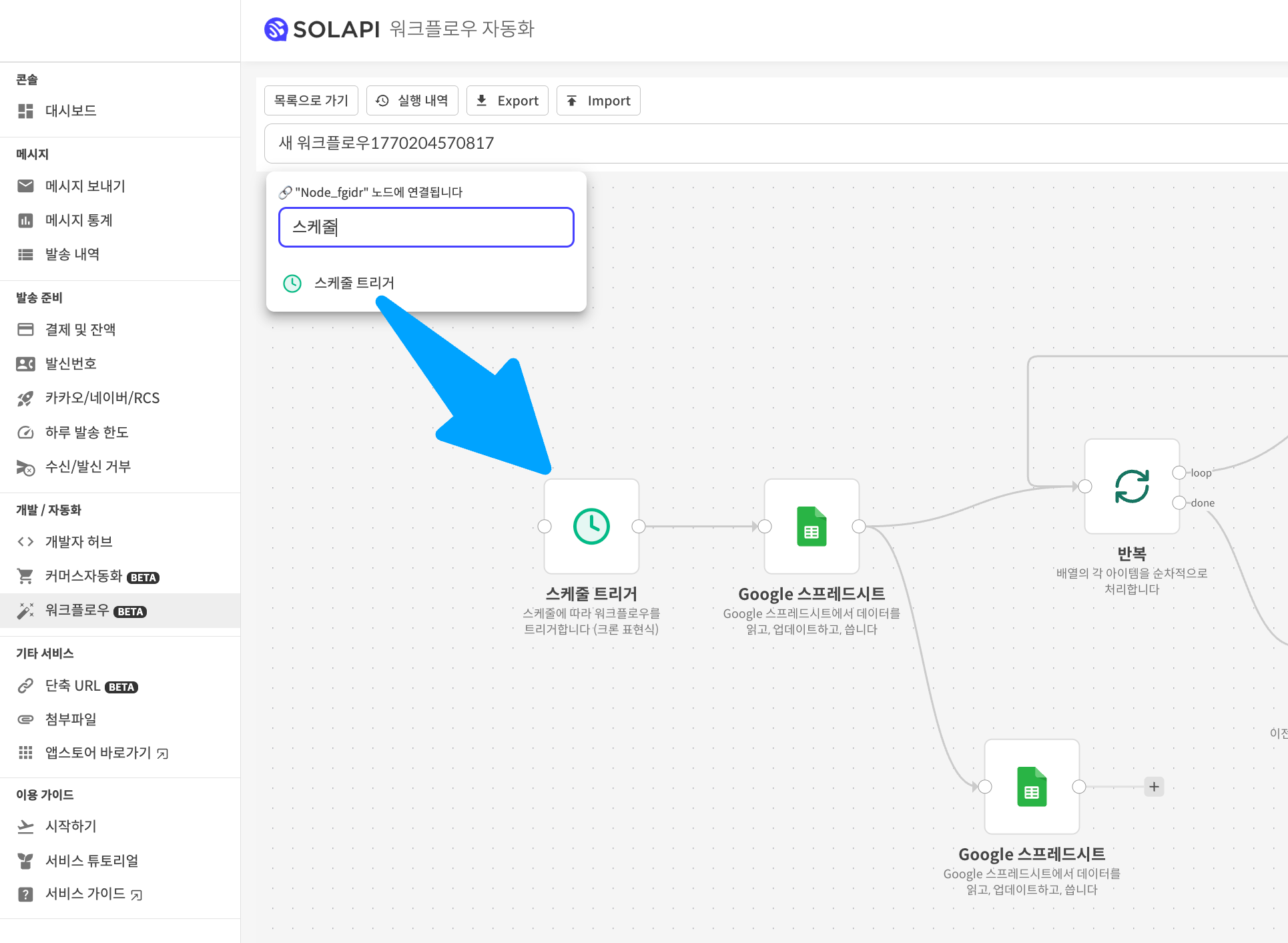
Task: Open 개발자 허브 sidebar item
Action: 79,542
